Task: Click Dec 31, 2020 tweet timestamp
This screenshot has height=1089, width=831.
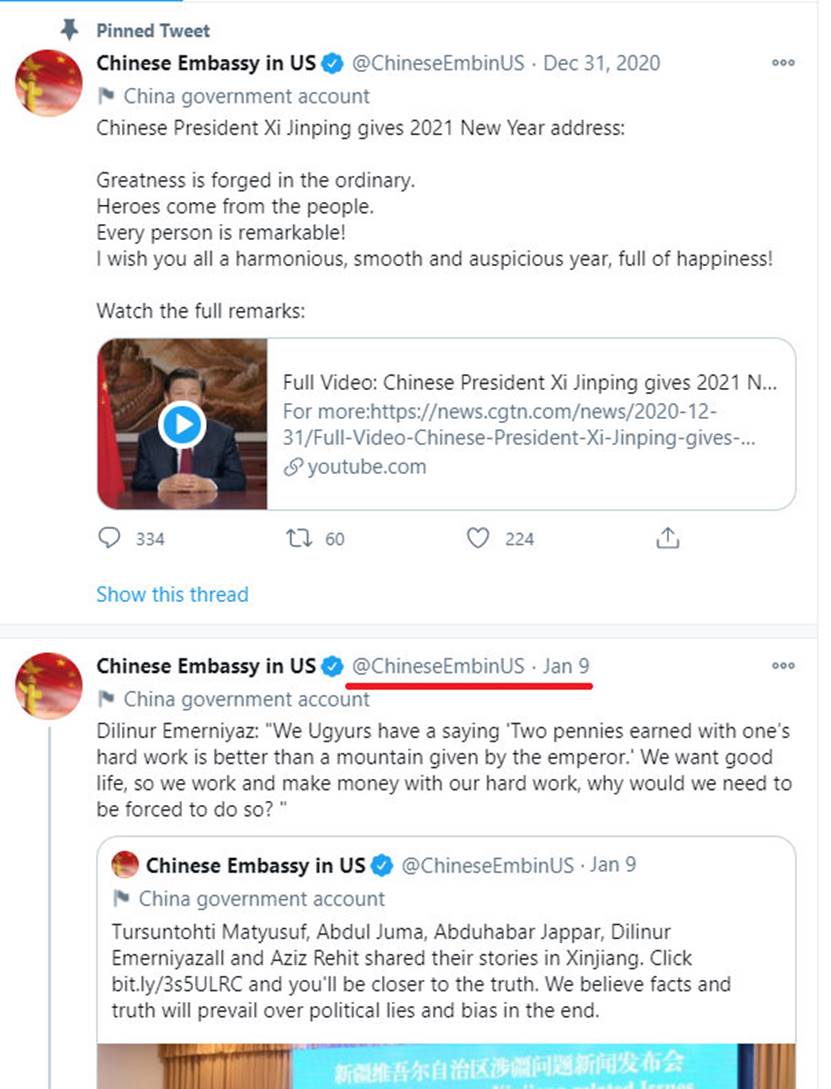Action: 602,63
